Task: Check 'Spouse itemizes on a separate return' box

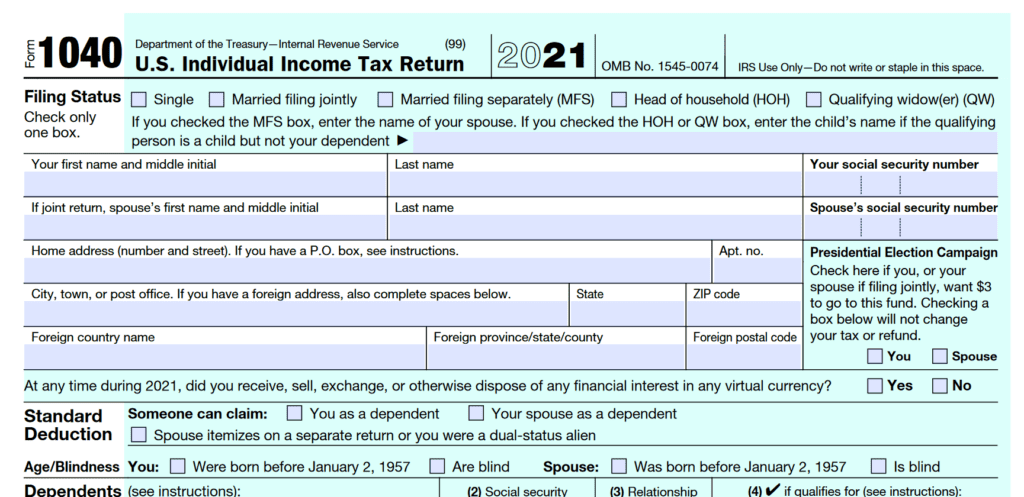Action: tap(138, 435)
